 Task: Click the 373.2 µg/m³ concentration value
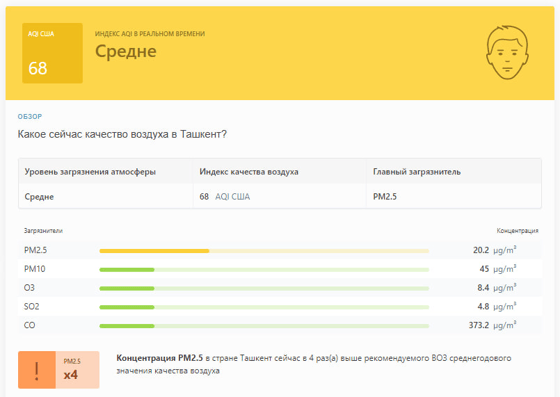[492, 325]
